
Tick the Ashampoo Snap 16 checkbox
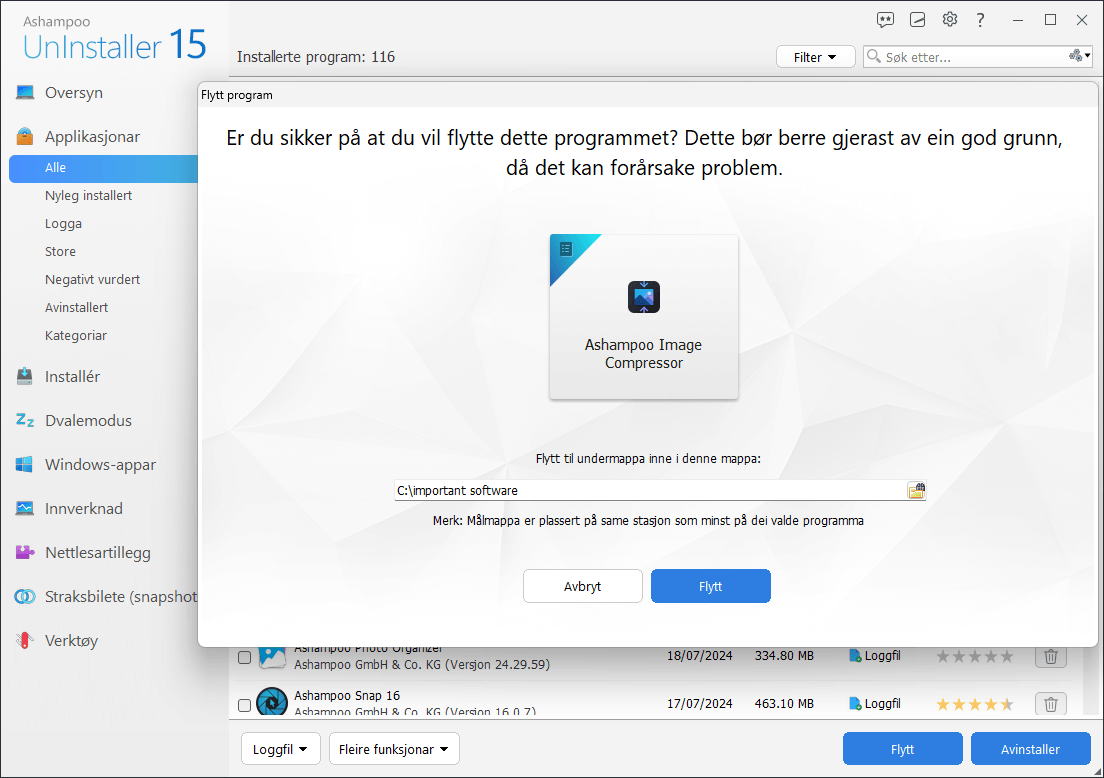pyautogui.click(x=244, y=705)
